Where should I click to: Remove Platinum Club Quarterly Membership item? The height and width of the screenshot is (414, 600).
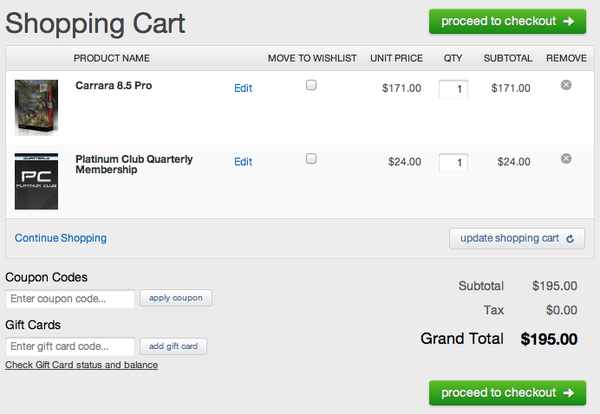(x=566, y=158)
